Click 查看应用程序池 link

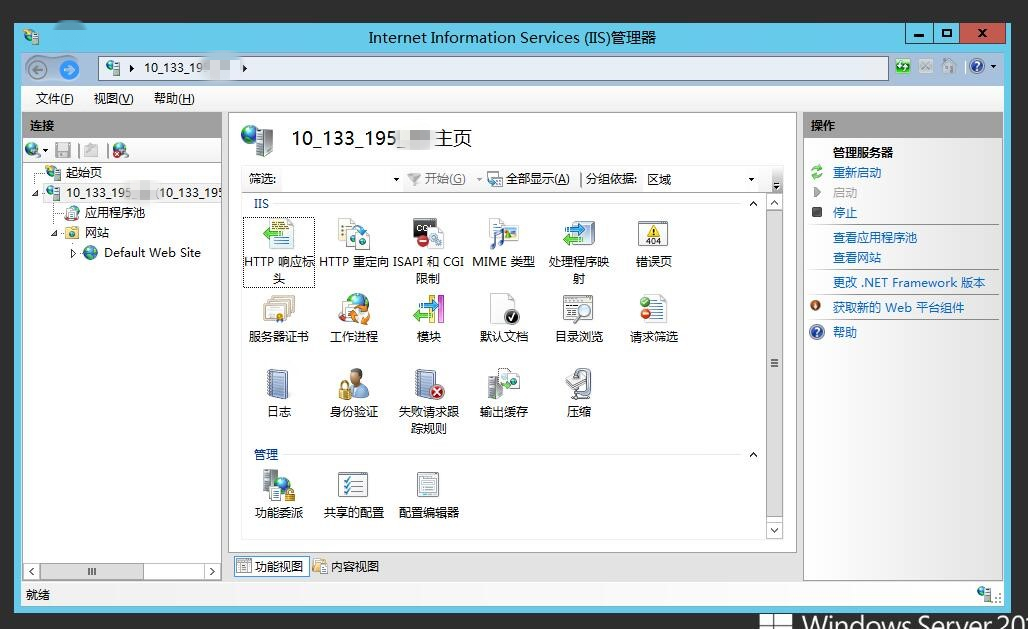click(875, 237)
